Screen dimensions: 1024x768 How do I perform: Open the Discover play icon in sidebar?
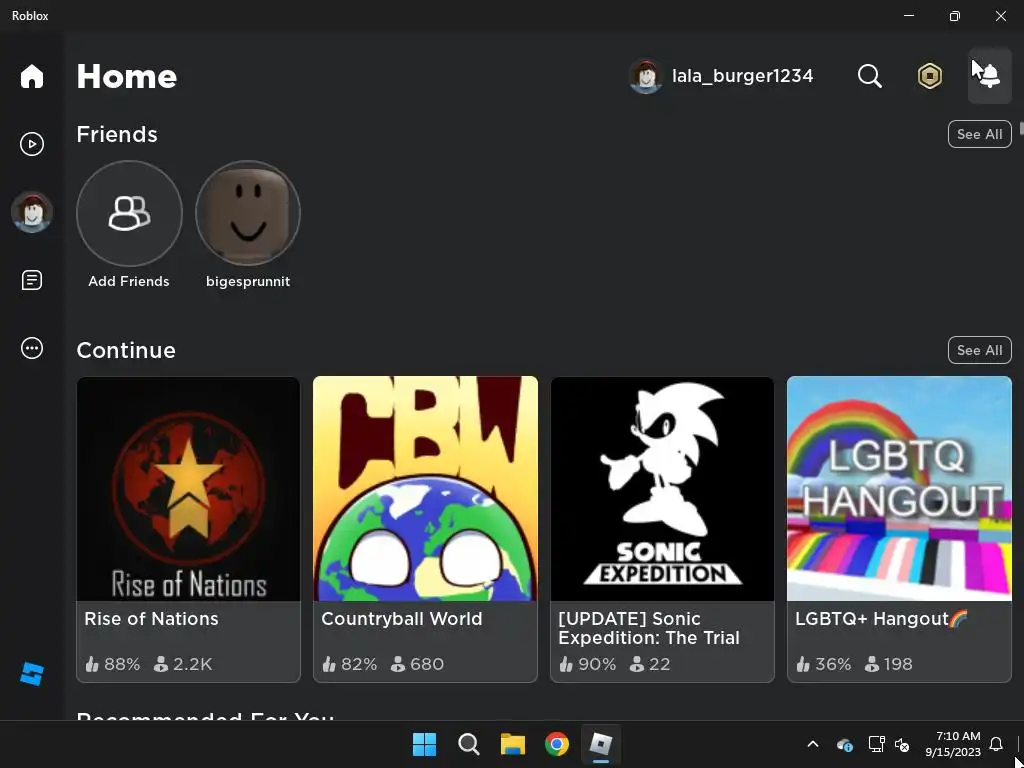31,144
